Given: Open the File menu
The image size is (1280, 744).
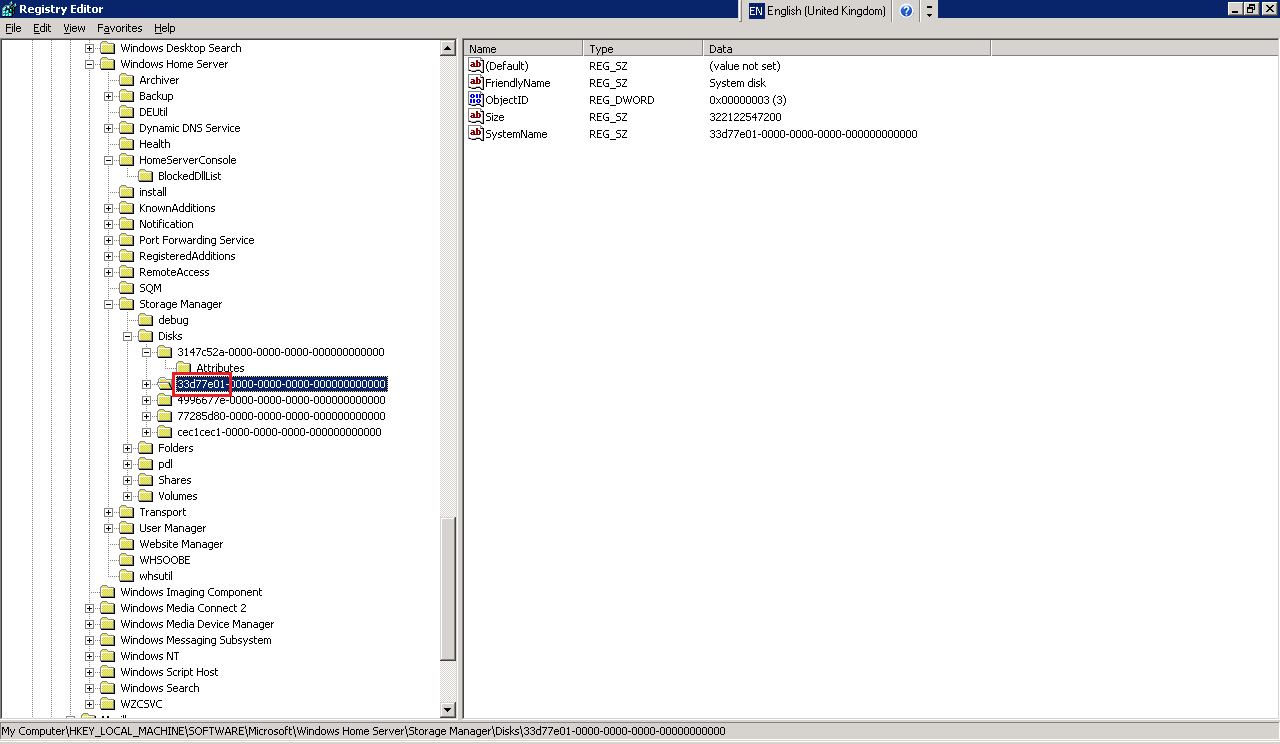Looking at the screenshot, I should point(13,28).
